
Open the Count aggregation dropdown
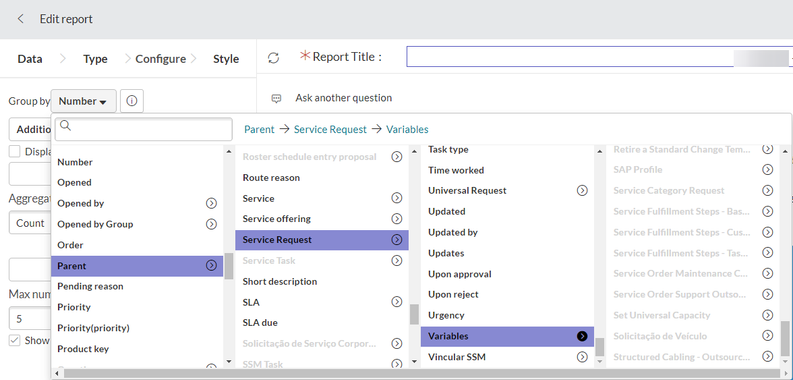coord(30,223)
